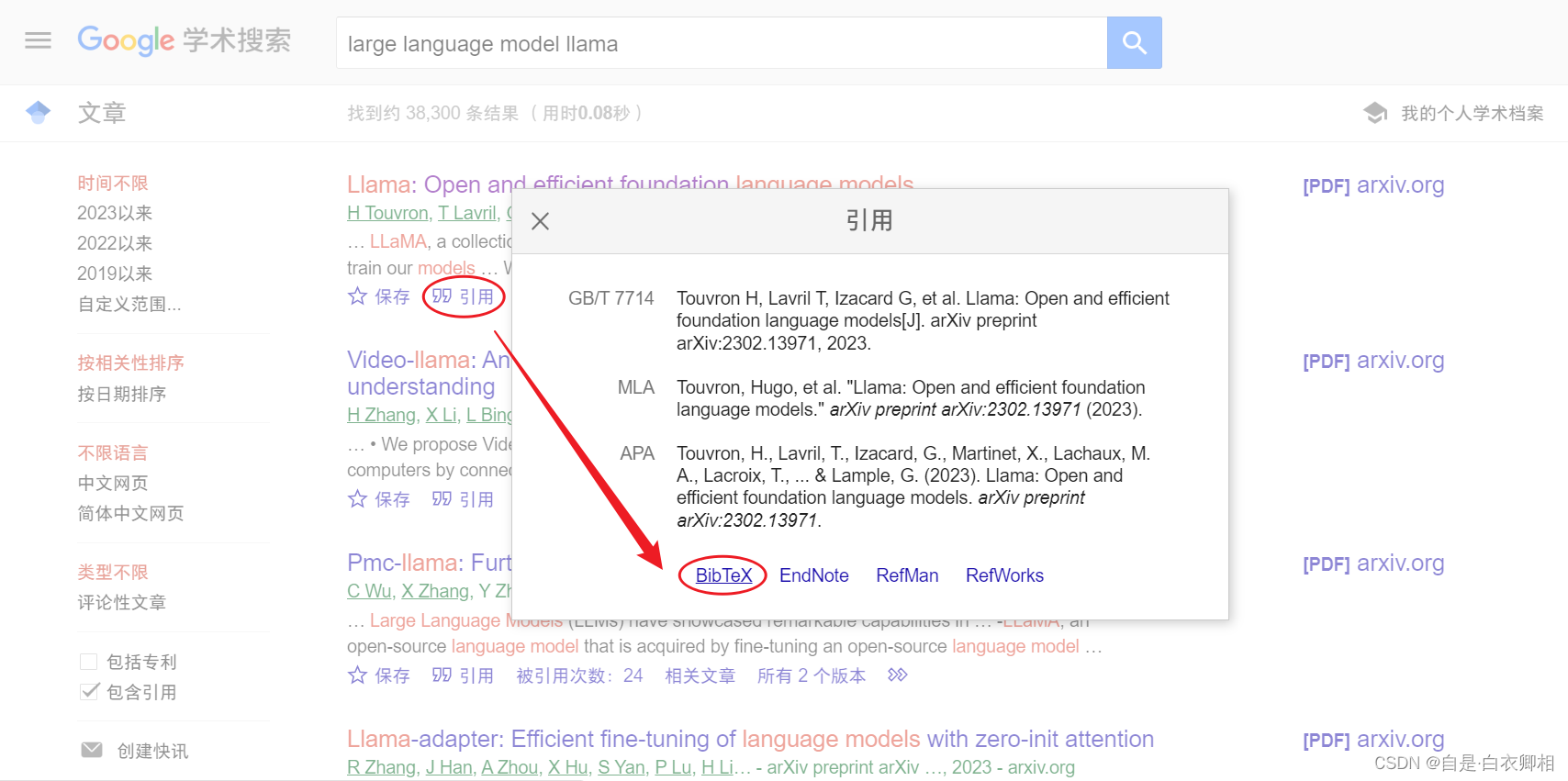Open 自定义范围 custom date range
The width and height of the screenshot is (1568, 781).
pos(129,304)
